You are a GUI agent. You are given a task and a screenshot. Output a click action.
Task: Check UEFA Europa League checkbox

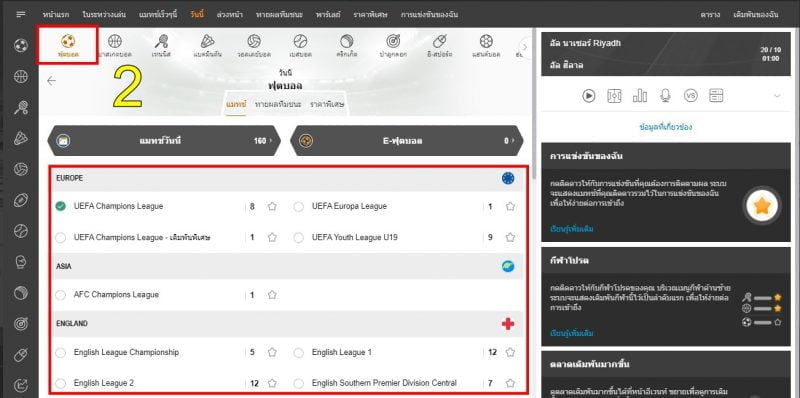coord(299,206)
